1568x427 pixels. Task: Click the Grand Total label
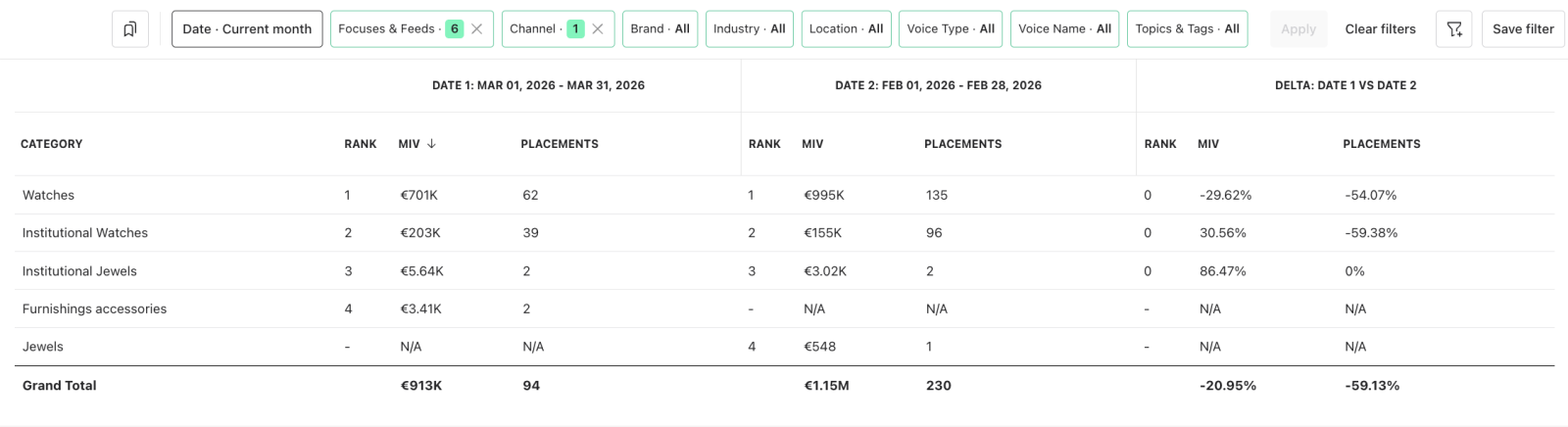[60, 386]
